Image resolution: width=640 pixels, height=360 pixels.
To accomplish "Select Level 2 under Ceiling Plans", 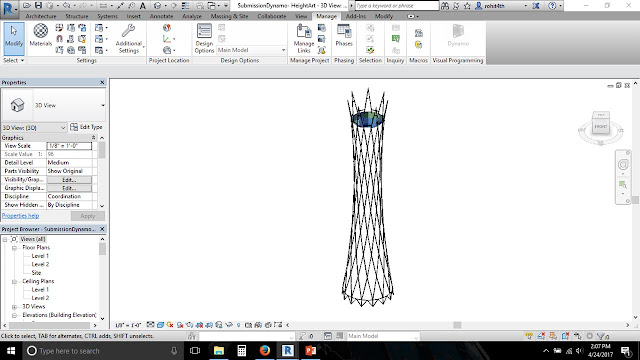I will pos(40,298).
